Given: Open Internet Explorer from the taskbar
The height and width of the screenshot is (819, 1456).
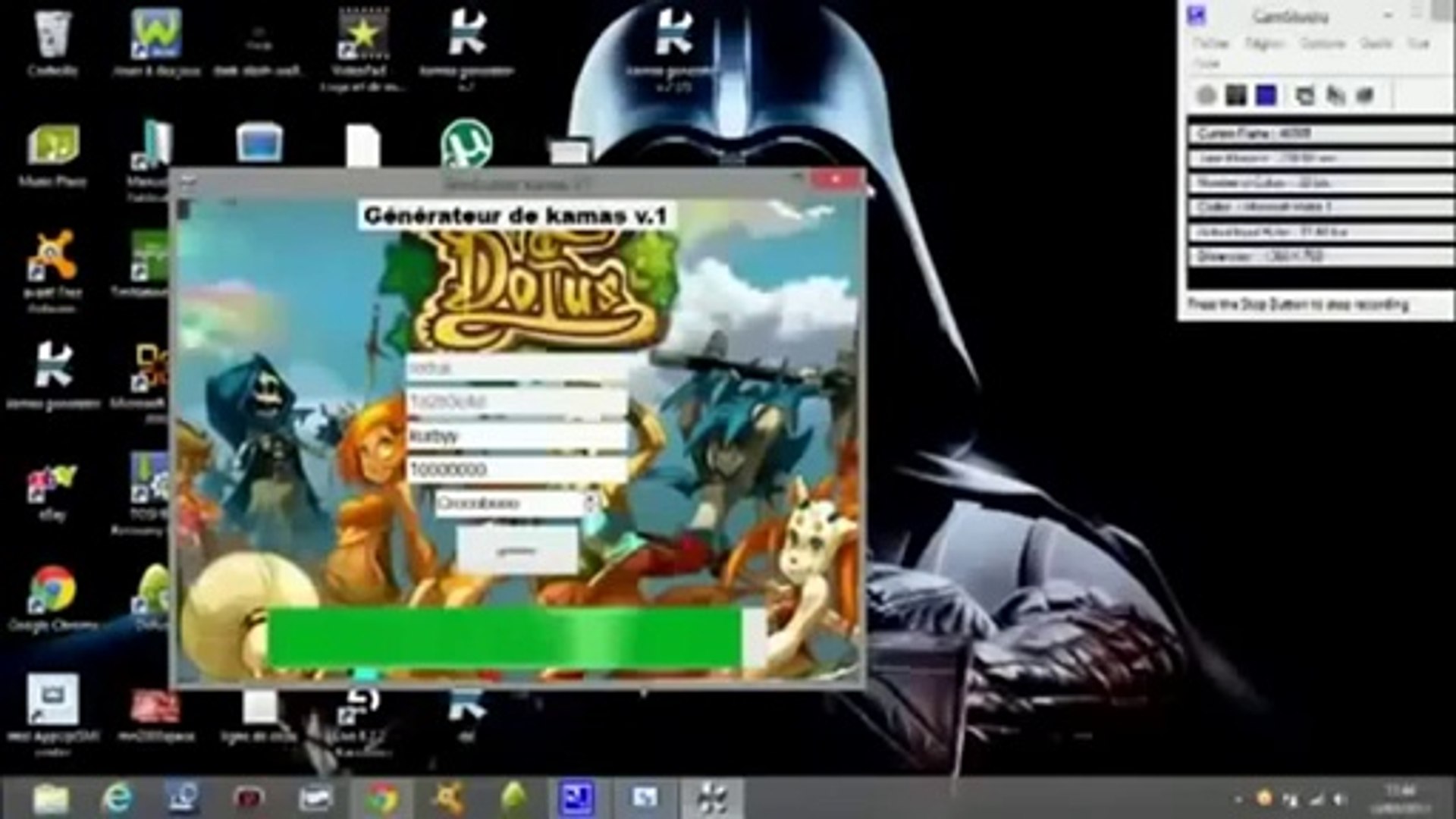Looking at the screenshot, I should tap(116, 798).
